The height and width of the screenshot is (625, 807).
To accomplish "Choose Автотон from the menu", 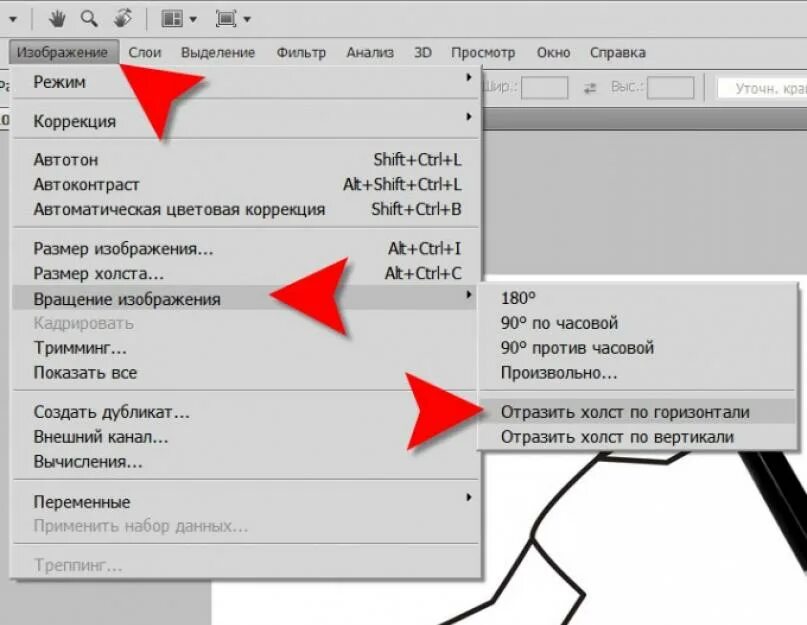I will pos(246,160).
